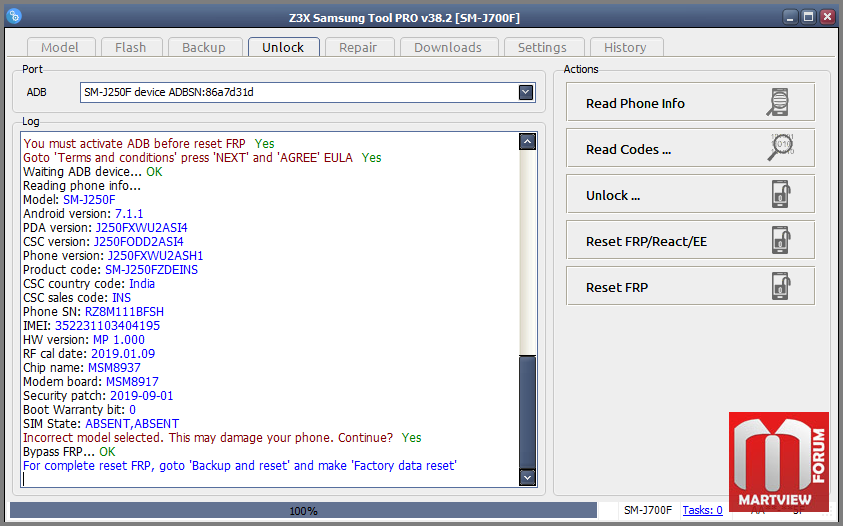Click the Android version 7.1.1
The image size is (843, 526).
pyautogui.click(x=129, y=214)
